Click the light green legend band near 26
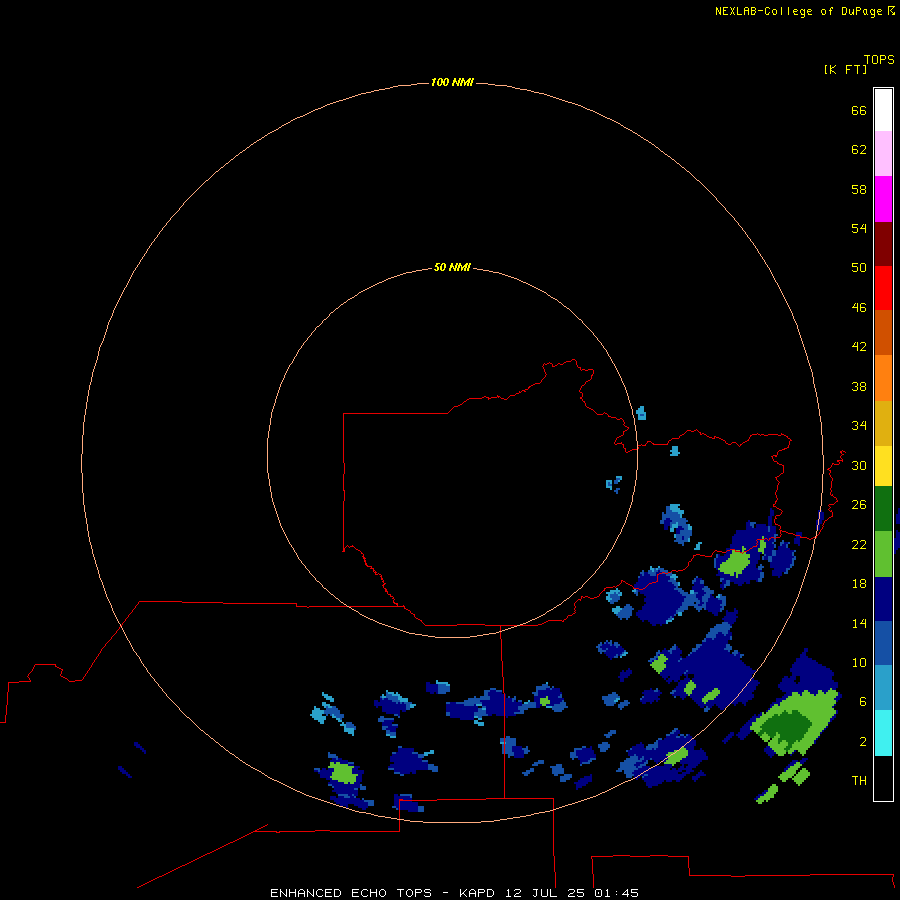This screenshot has height=900, width=900. pos(883,553)
